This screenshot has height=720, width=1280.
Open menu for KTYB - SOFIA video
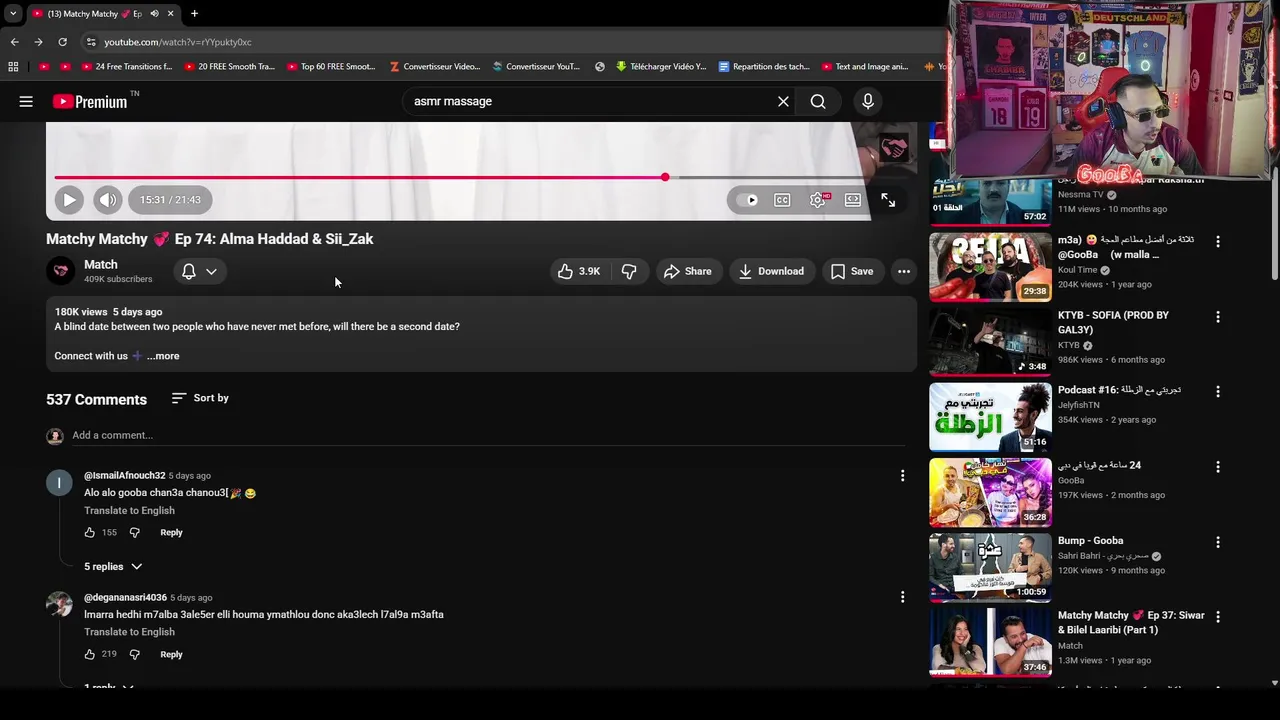coord(1217,317)
